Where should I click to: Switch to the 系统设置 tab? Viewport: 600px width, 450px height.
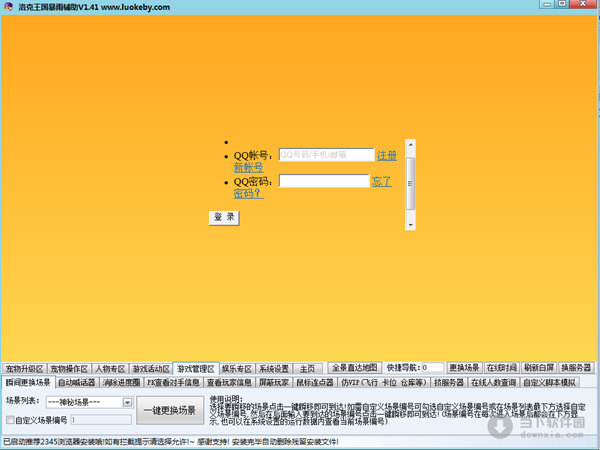click(274, 369)
